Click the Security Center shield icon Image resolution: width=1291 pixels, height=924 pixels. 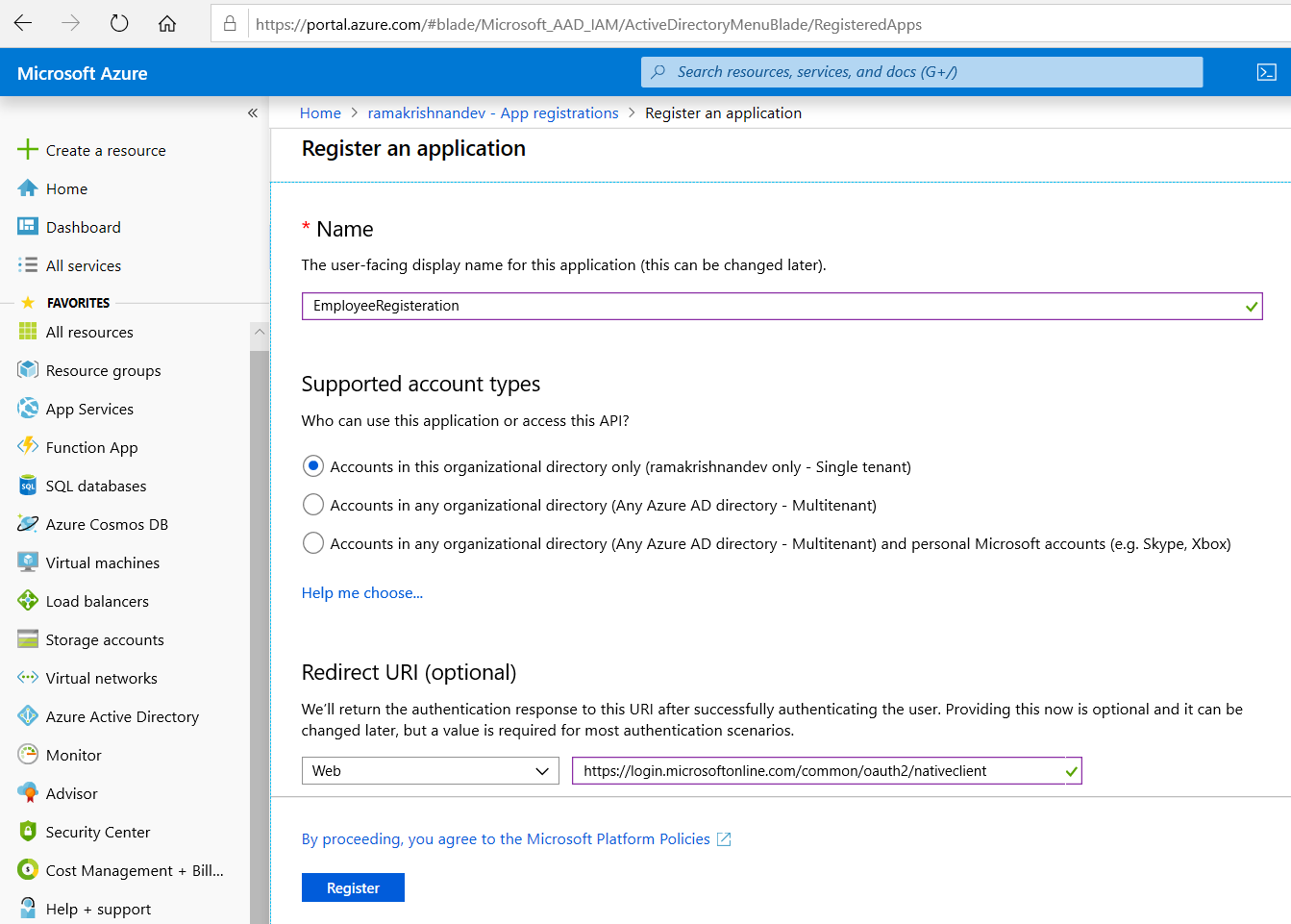pos(28,832)
